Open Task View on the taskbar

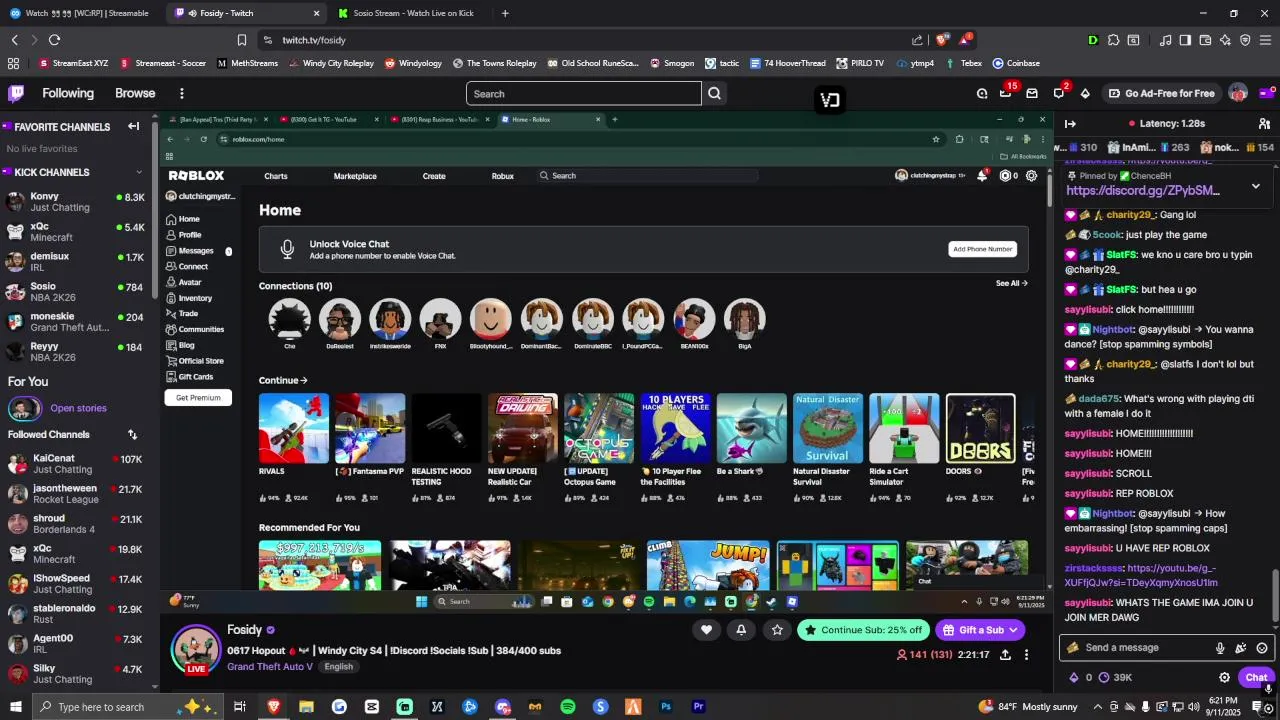pos(240,707)
